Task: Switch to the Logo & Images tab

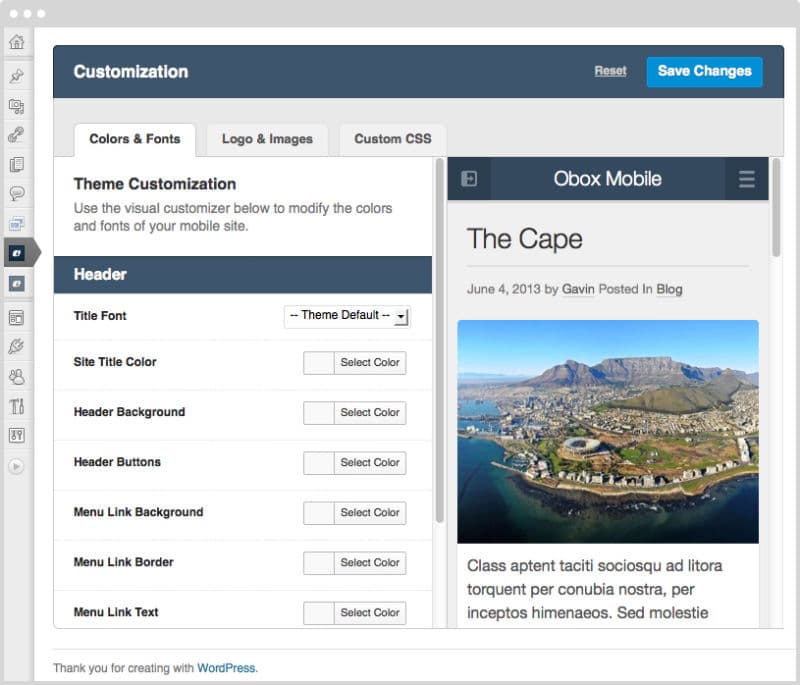Action: tap(267, 139)
